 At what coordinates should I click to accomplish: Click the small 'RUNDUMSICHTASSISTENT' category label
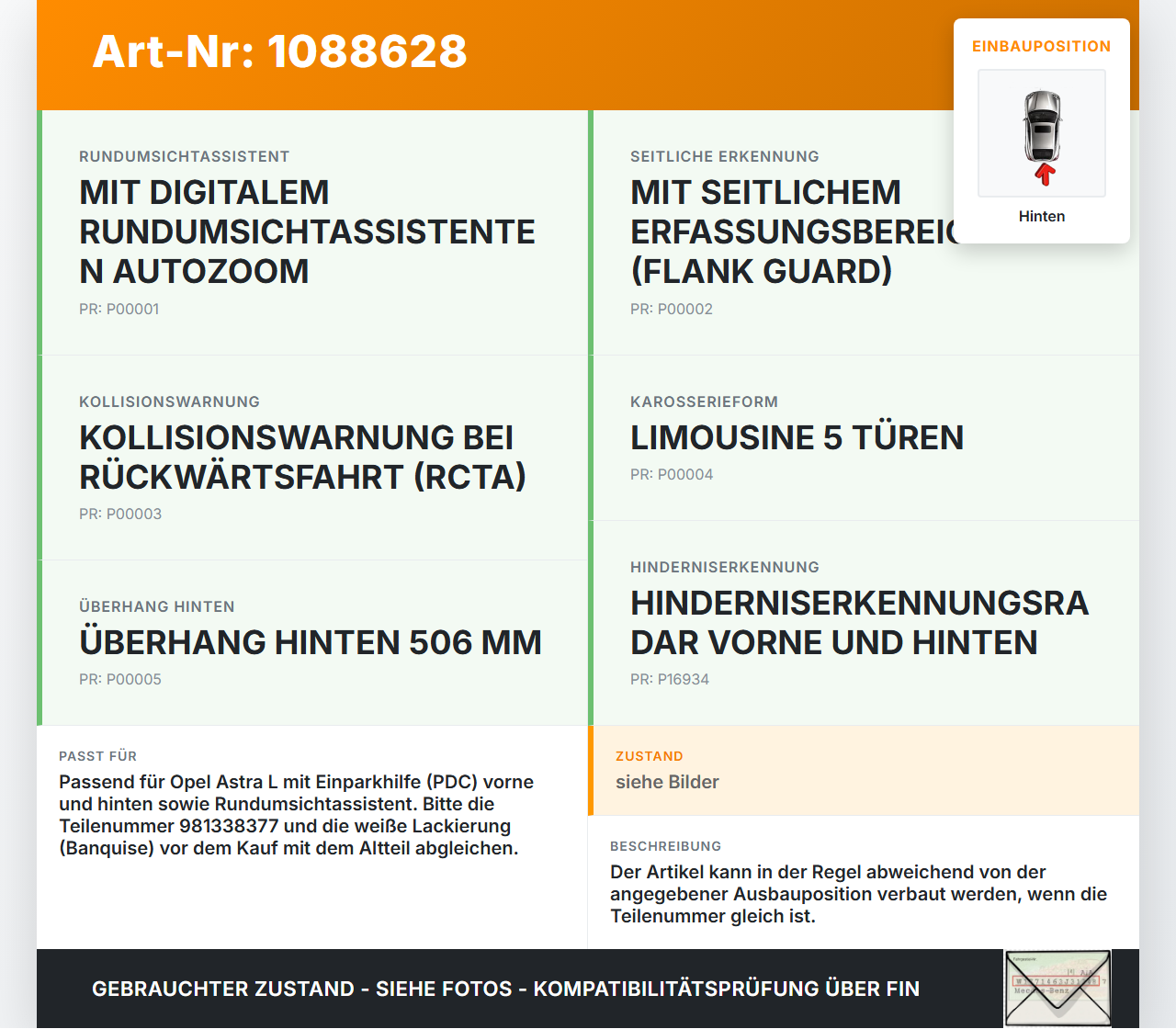(x=185, y=156)
